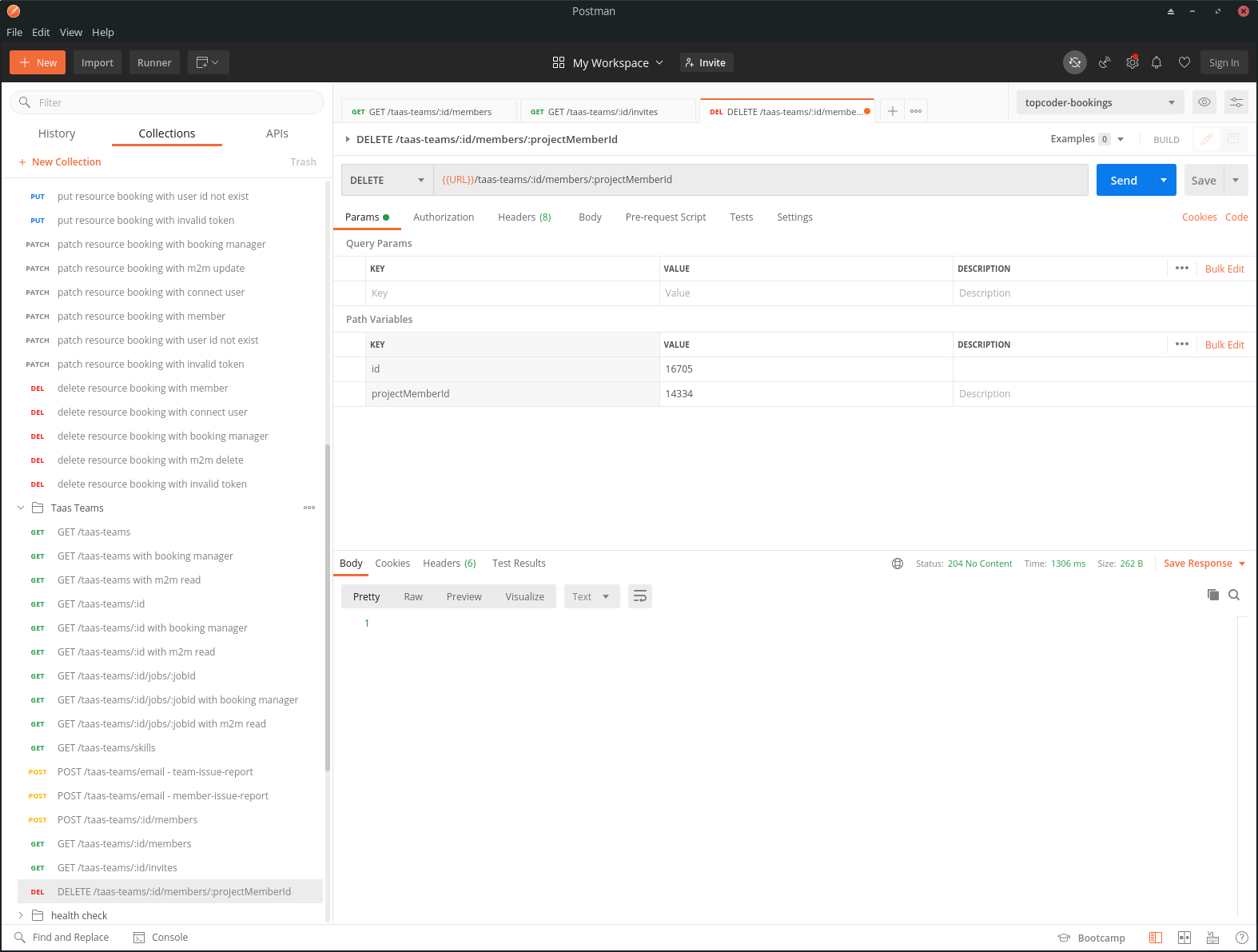Image resolution: width=1258 pixels, height=952 pixels.
Task: Open keyboard shortcuts icon in status bar
Action: pos(1212,938)
